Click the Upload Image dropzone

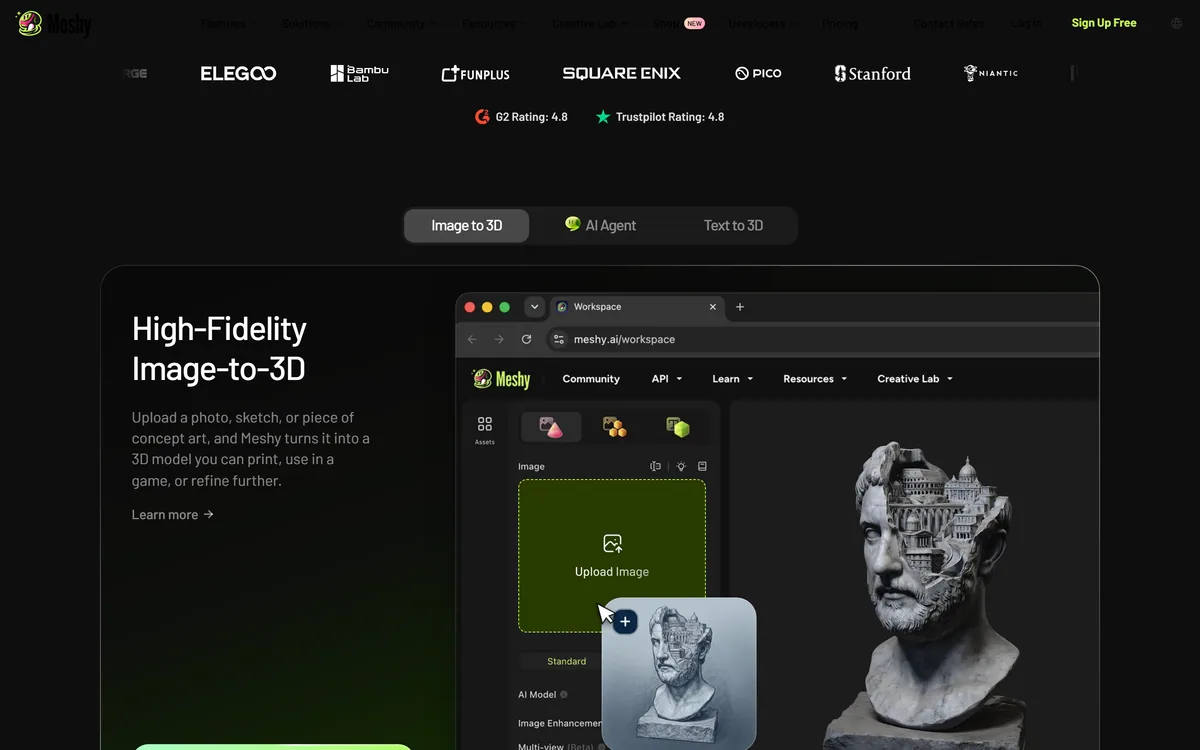tap(612, 556)
